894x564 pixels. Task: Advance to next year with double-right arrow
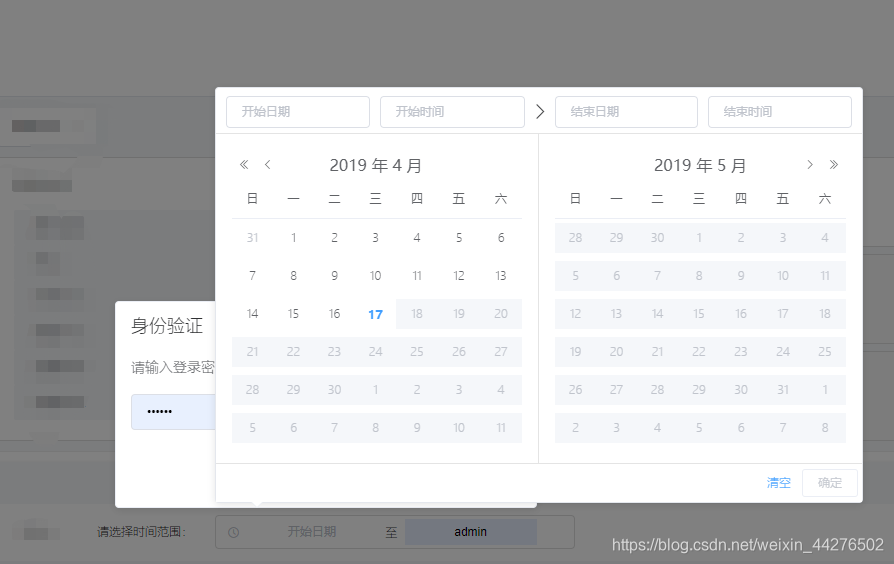pos(834,165)
